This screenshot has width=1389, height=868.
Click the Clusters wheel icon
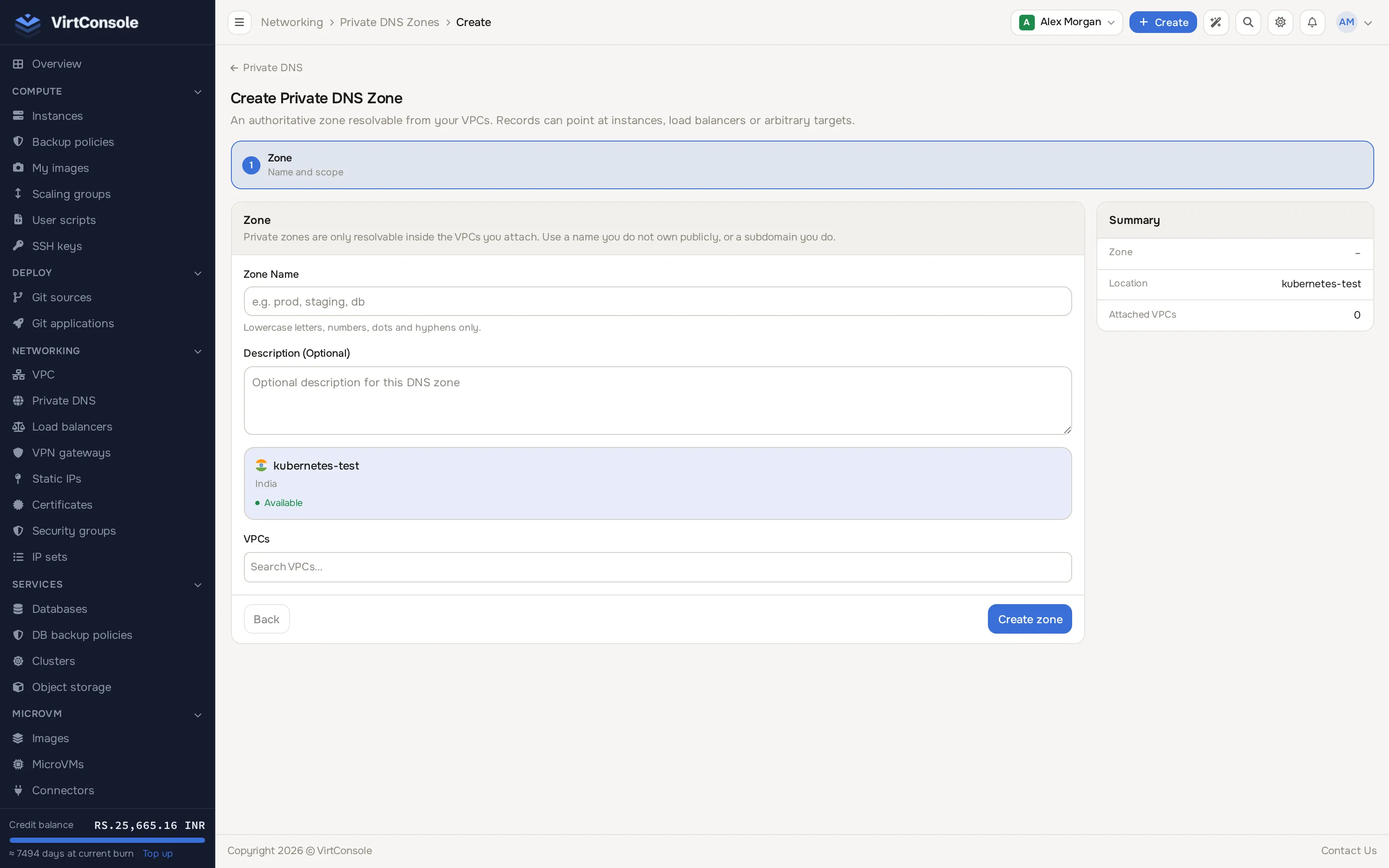18,661
